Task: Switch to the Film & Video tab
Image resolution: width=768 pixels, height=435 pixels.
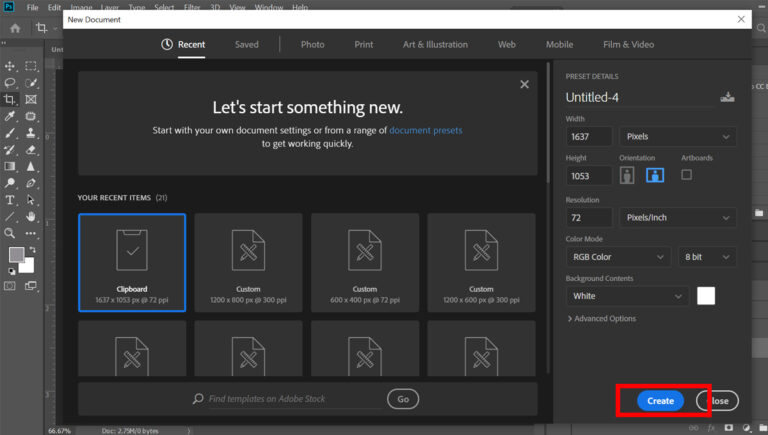Action: [x=628, y=45]
